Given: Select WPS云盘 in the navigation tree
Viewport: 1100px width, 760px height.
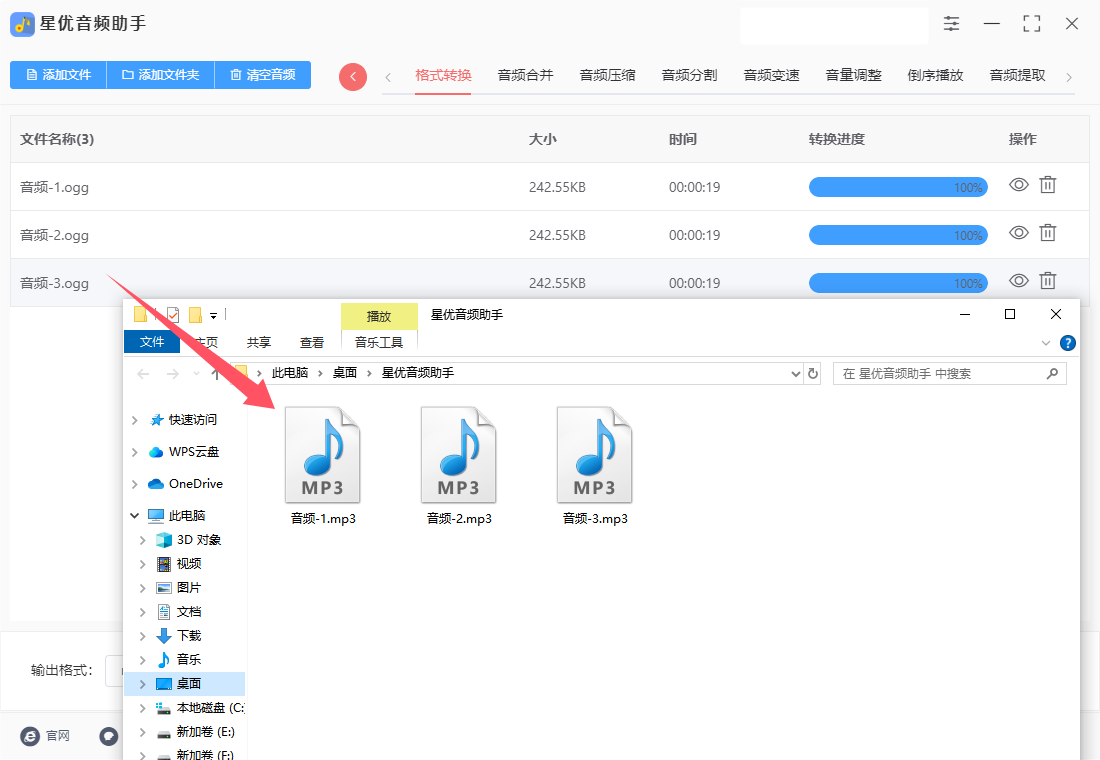Looking at the screenshot, I should [x=194, y=451].
